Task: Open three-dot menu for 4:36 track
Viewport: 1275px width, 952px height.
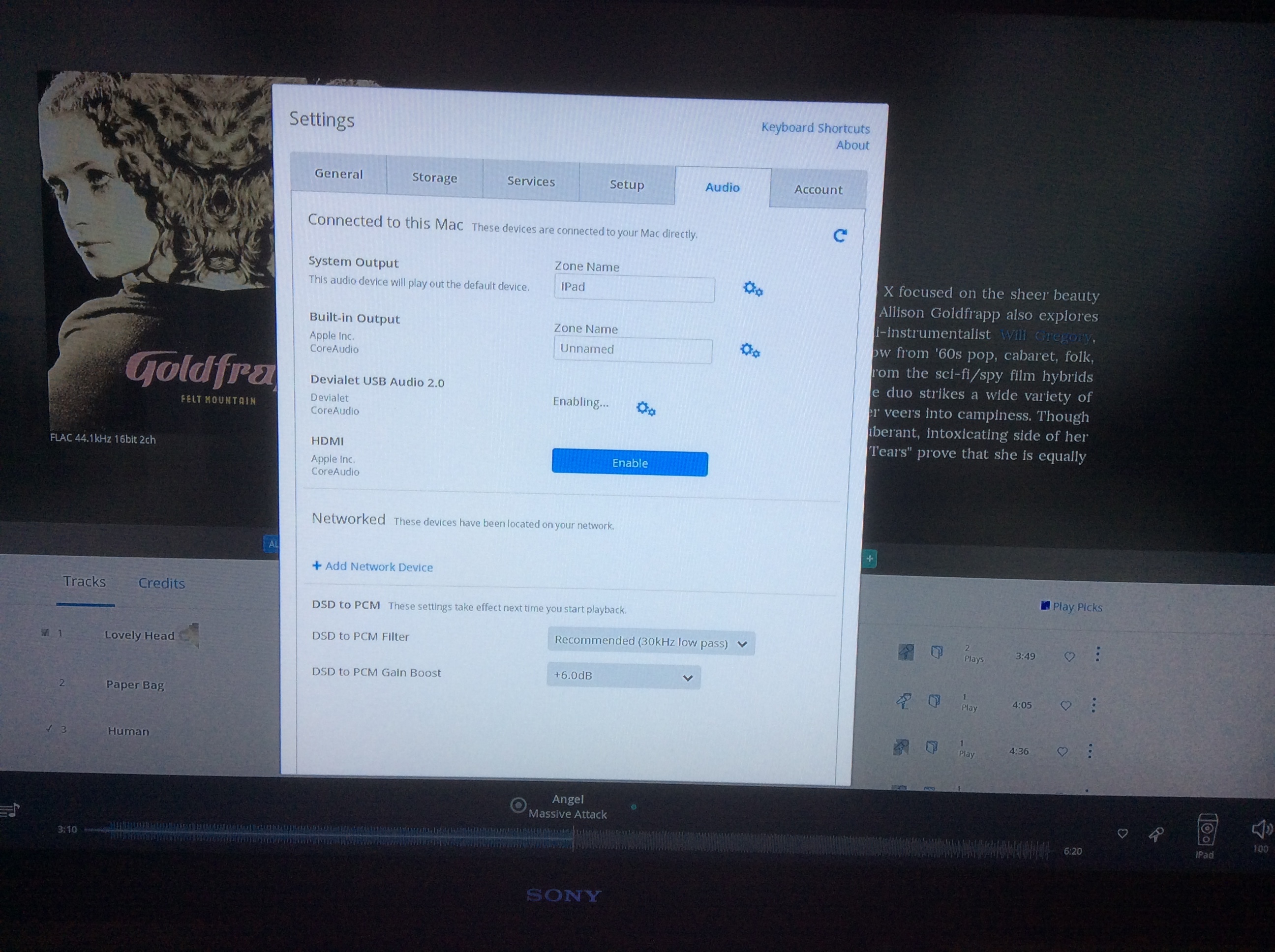Action: [x=1090, y=751]
